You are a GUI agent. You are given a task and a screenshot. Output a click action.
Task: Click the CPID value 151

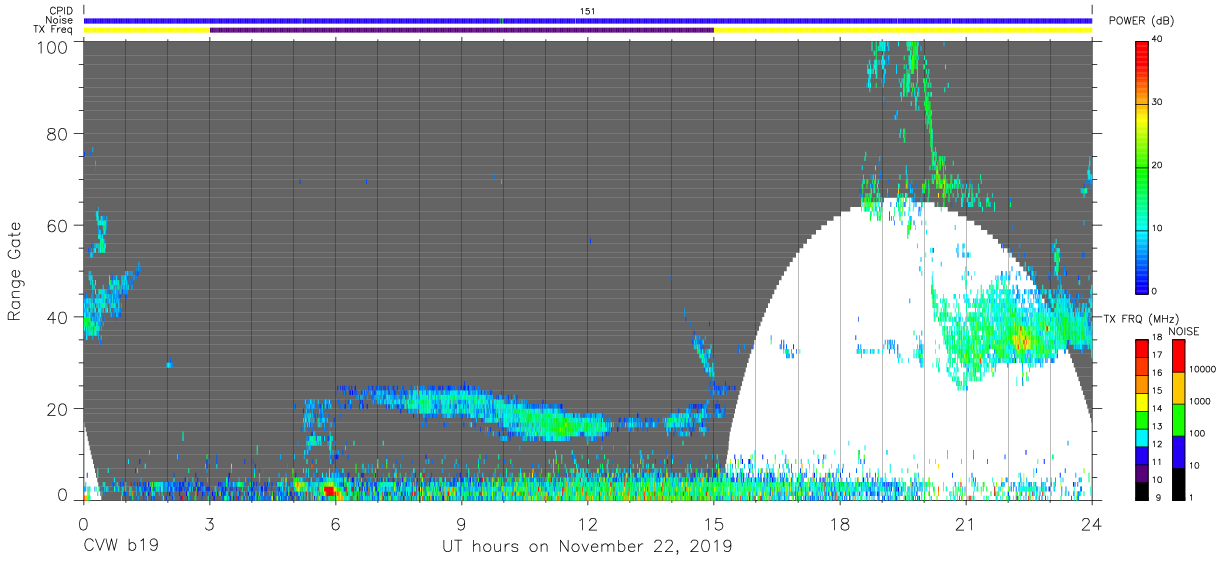pos(587,10)
